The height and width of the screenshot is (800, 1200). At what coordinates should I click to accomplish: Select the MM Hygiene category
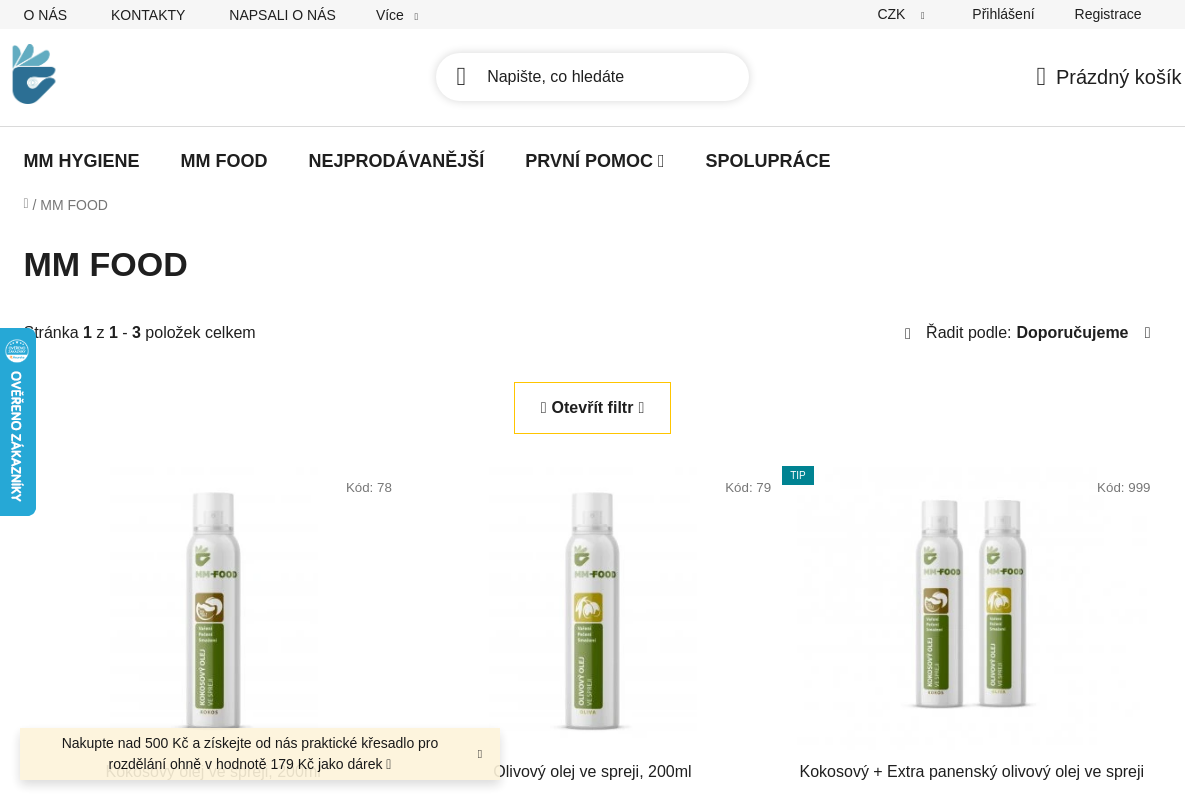coord(81,161)
